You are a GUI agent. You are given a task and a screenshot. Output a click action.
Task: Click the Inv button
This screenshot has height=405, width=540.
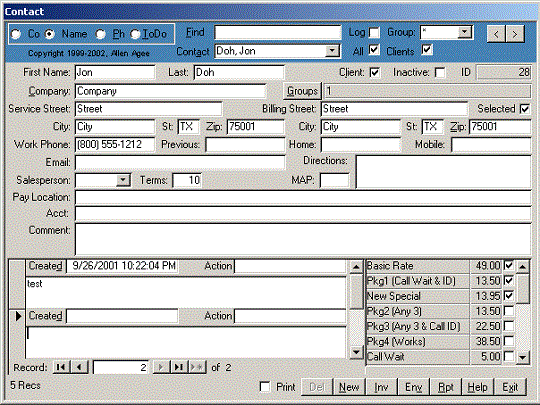(381, 387)
